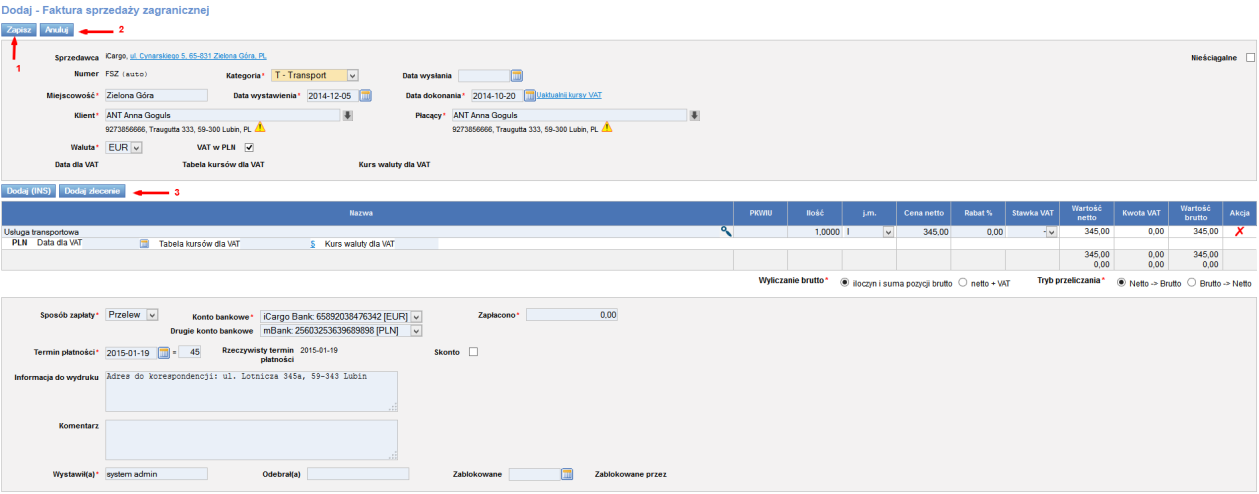Click the Data wystawienia date field
Image resolution: width=1259 pixels, height=494 pixels.
[x=331, y=95]
